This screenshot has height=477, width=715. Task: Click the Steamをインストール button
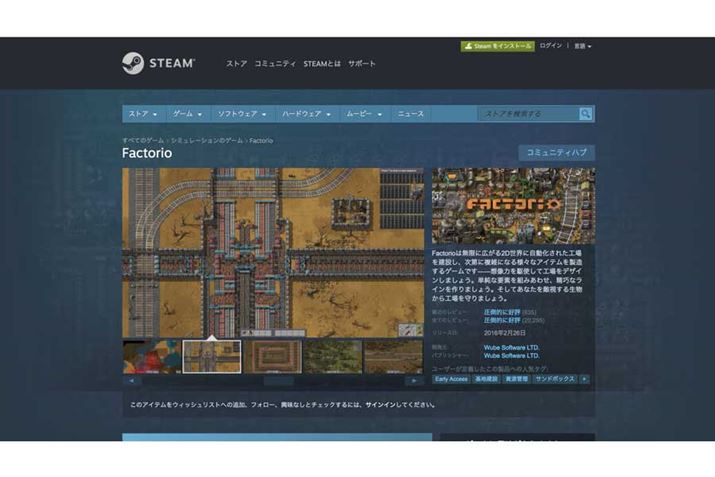pyautogui.click(x=497, y=46)
